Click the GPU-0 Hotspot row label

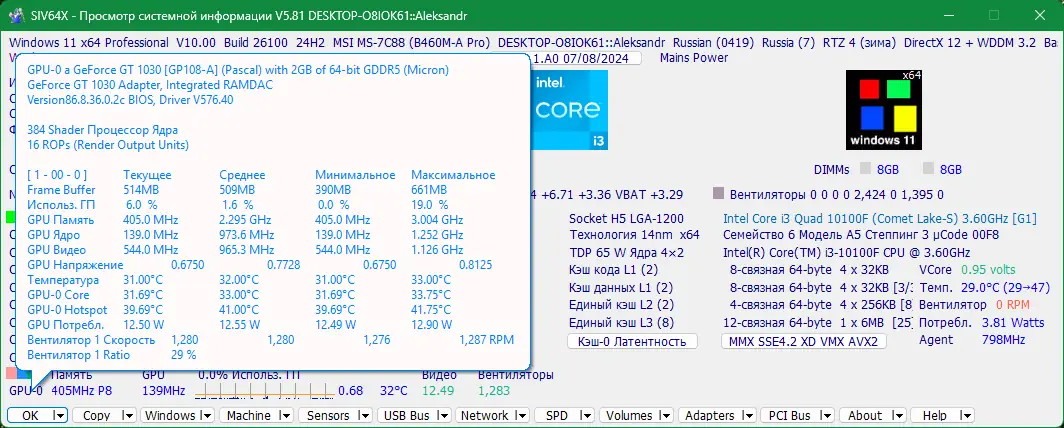(66, 310)
